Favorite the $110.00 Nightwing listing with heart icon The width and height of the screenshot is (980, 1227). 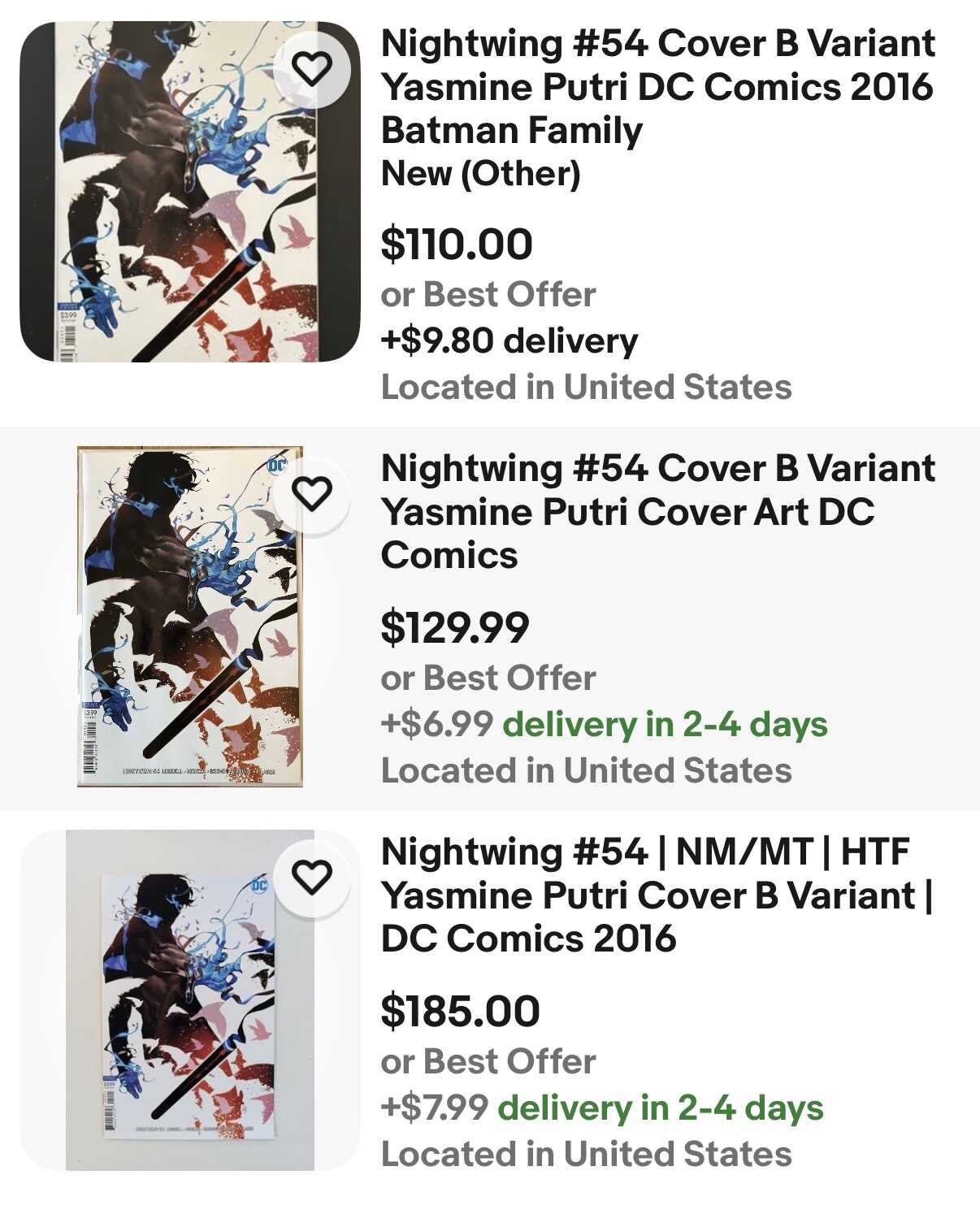point(312,68)
